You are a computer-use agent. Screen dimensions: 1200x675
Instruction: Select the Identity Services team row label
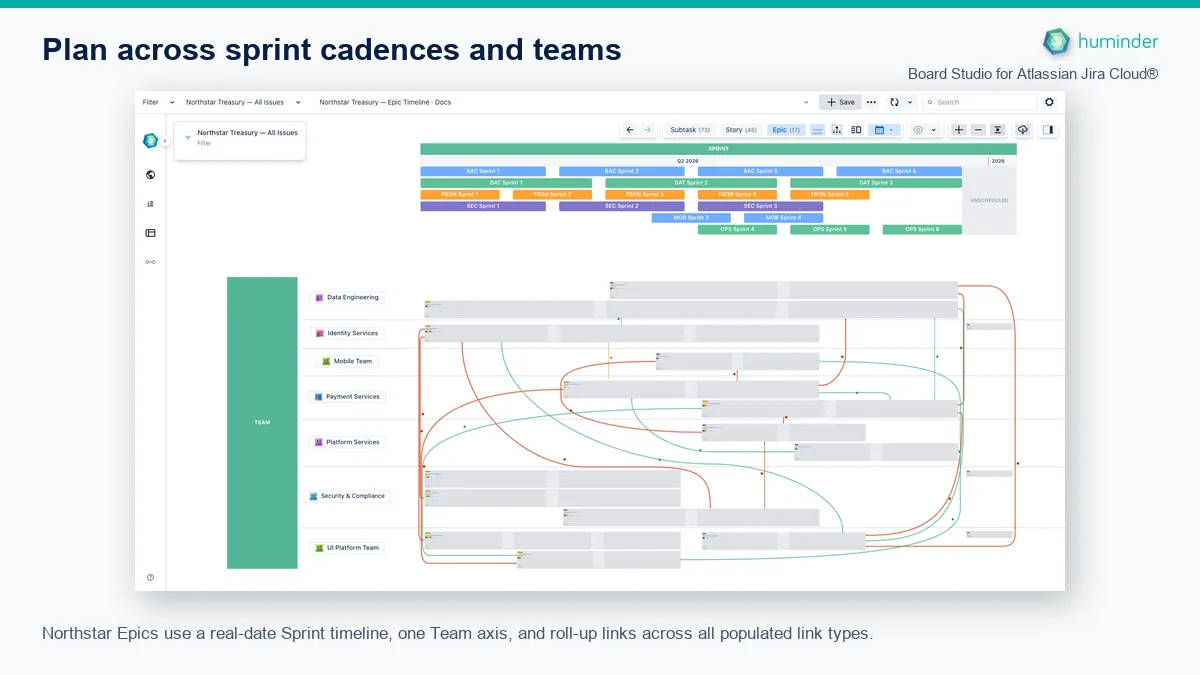[x=347, y=333]
